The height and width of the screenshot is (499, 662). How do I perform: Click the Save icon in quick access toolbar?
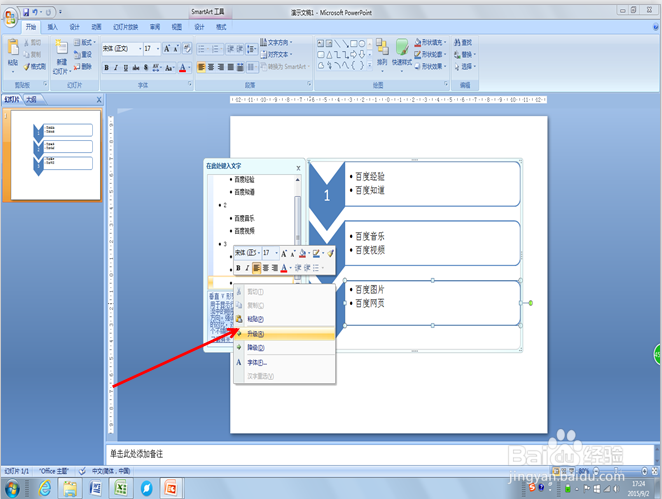pyautogui.click(x=26, y=12)
